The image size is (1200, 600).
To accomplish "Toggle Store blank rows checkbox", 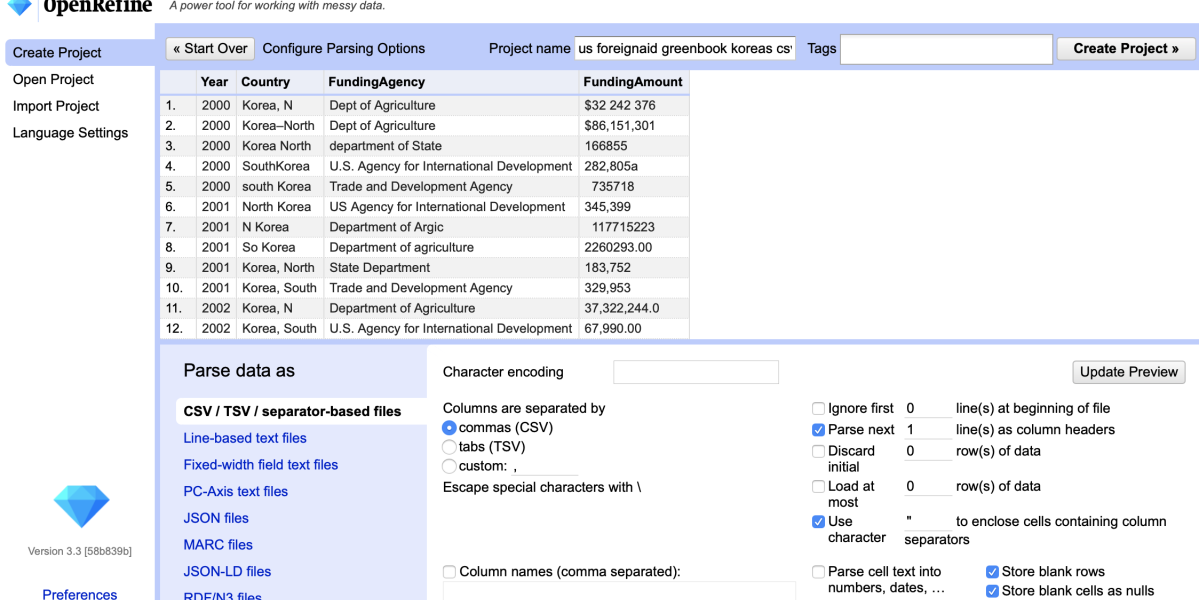I will [992, 572].
